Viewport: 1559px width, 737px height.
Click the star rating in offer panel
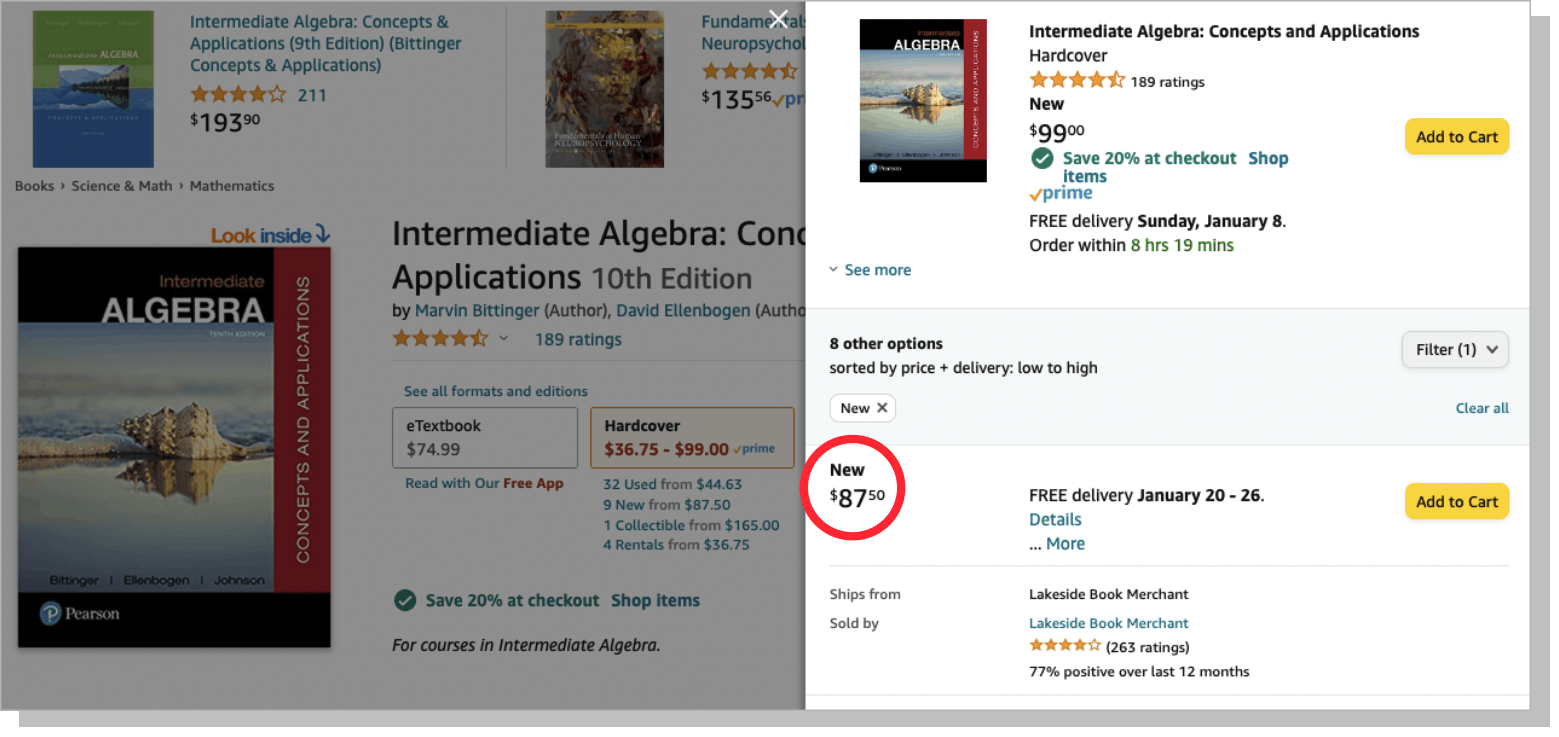point(1076,81)
